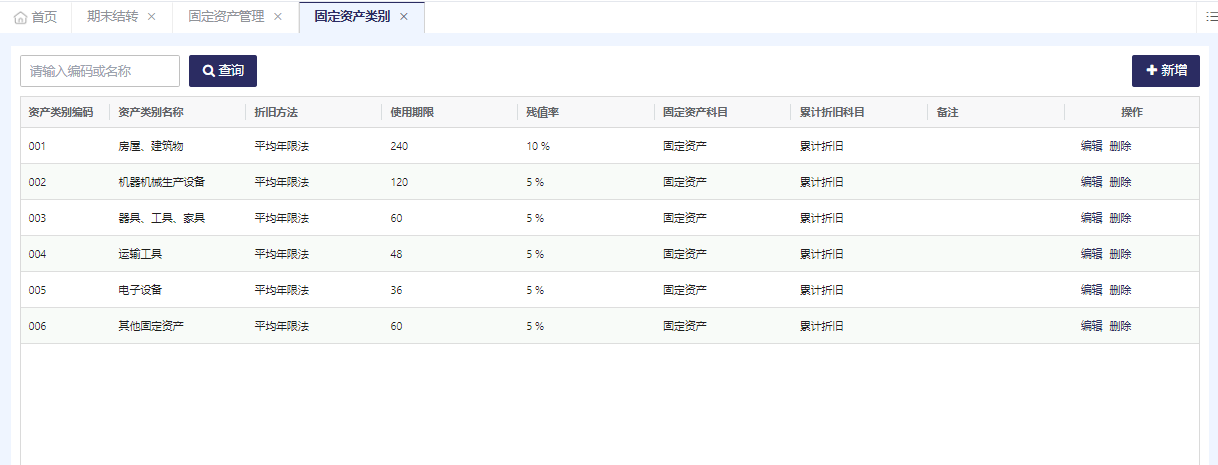The width and height of the screenshot is (1218, 465).
Task: Open the 首页 home tab
Action: point(36,17)
